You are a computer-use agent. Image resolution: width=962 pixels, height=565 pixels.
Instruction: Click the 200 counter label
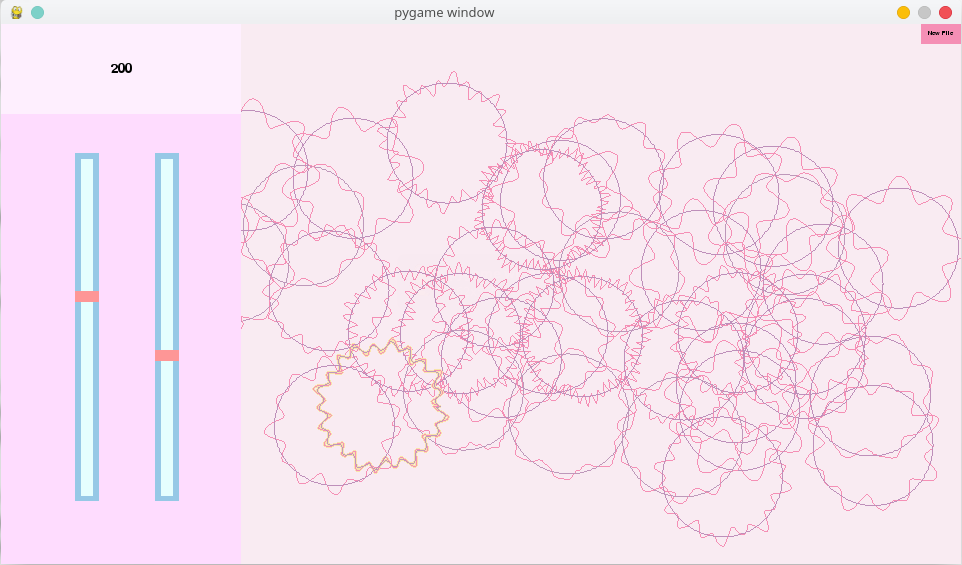pyautogui.click(x=121, y=68)
